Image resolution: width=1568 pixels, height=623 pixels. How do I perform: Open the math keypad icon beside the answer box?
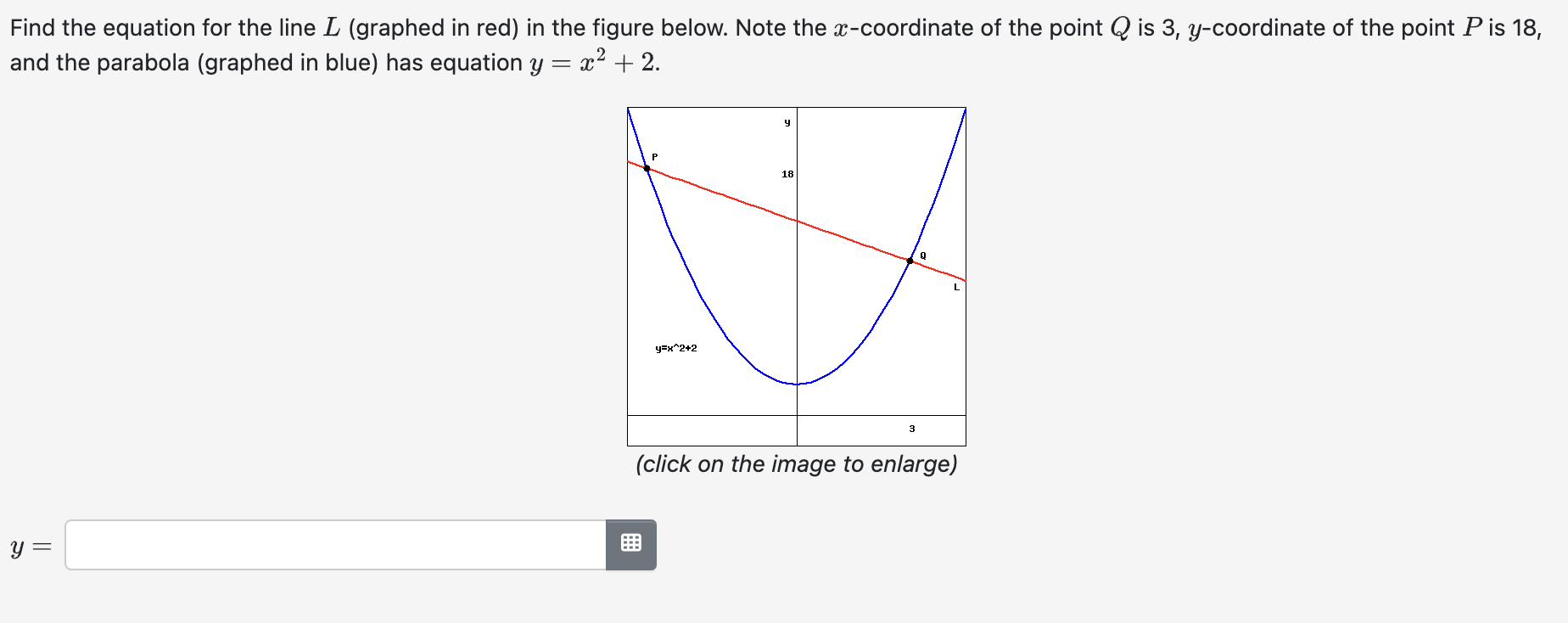click(x=631, y=545)
